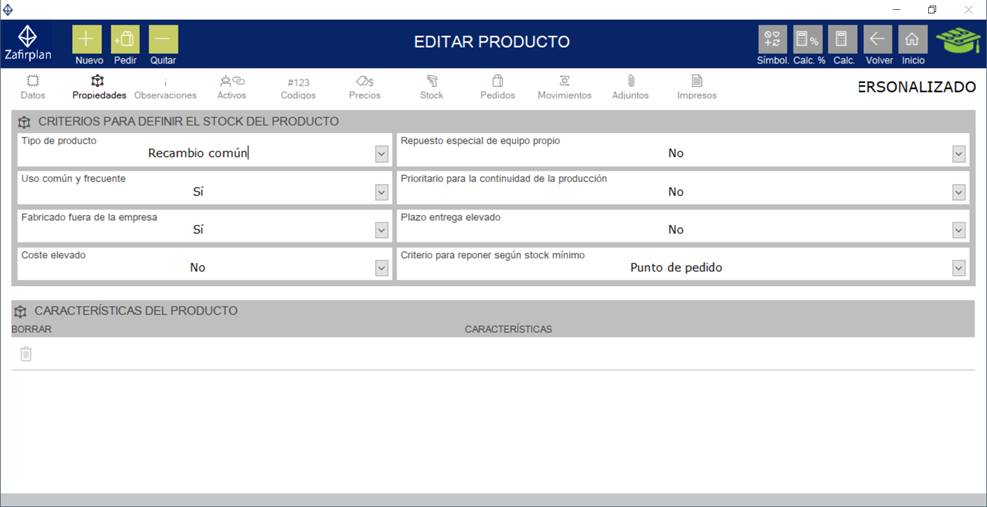The width and height of the screenshot is (987, 507).
Task: Open the Stock tab
Action: pos(432,87)
